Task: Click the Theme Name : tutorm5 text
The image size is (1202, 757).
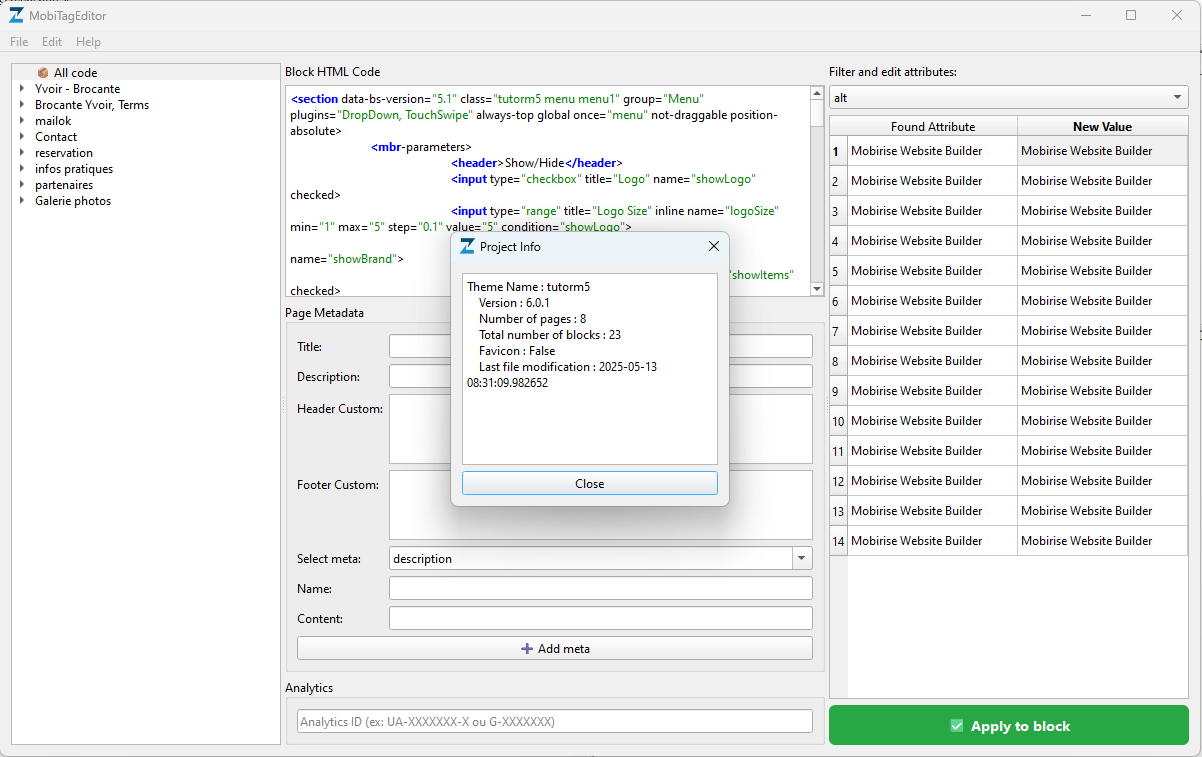Action: click(529, 287)
